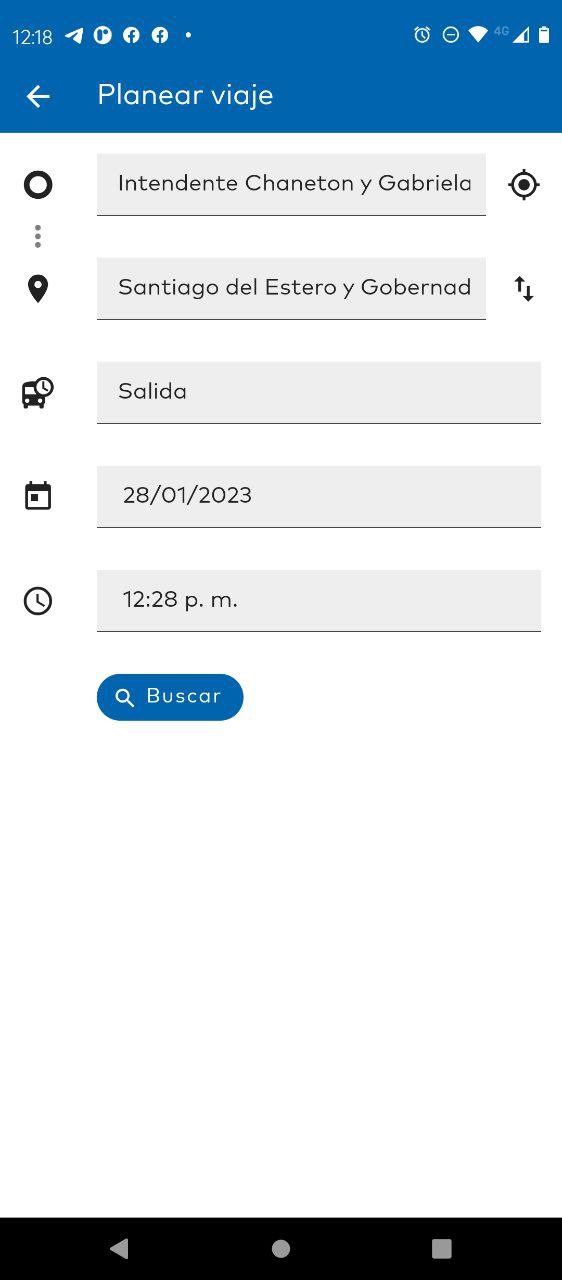The image size is (562, 1280).
Task: Edit destination field Santiago del Estero
Action: (291, 288)
